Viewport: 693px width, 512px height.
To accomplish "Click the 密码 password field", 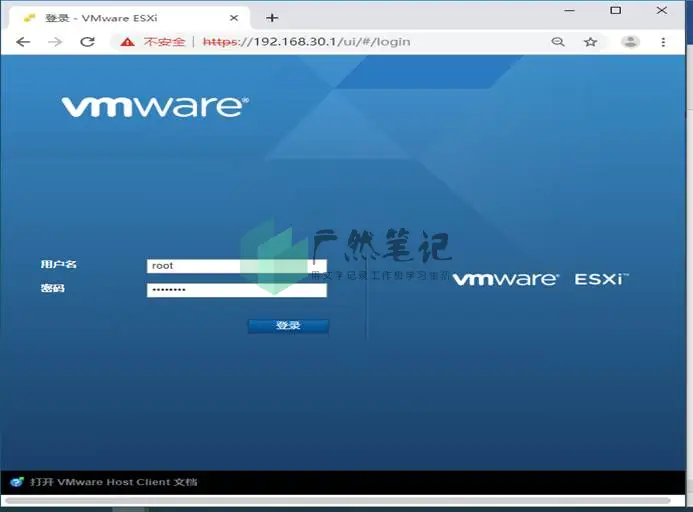I will [237, 290].
